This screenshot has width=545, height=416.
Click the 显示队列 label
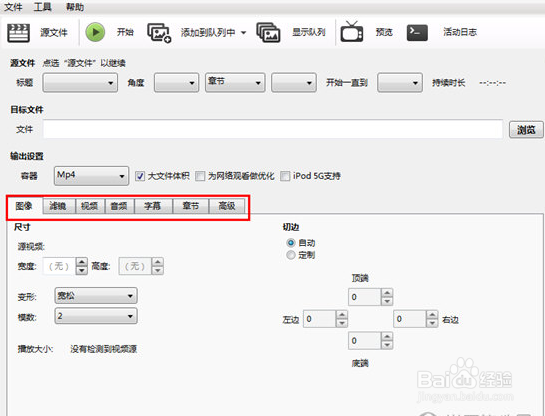click(309, 32)
